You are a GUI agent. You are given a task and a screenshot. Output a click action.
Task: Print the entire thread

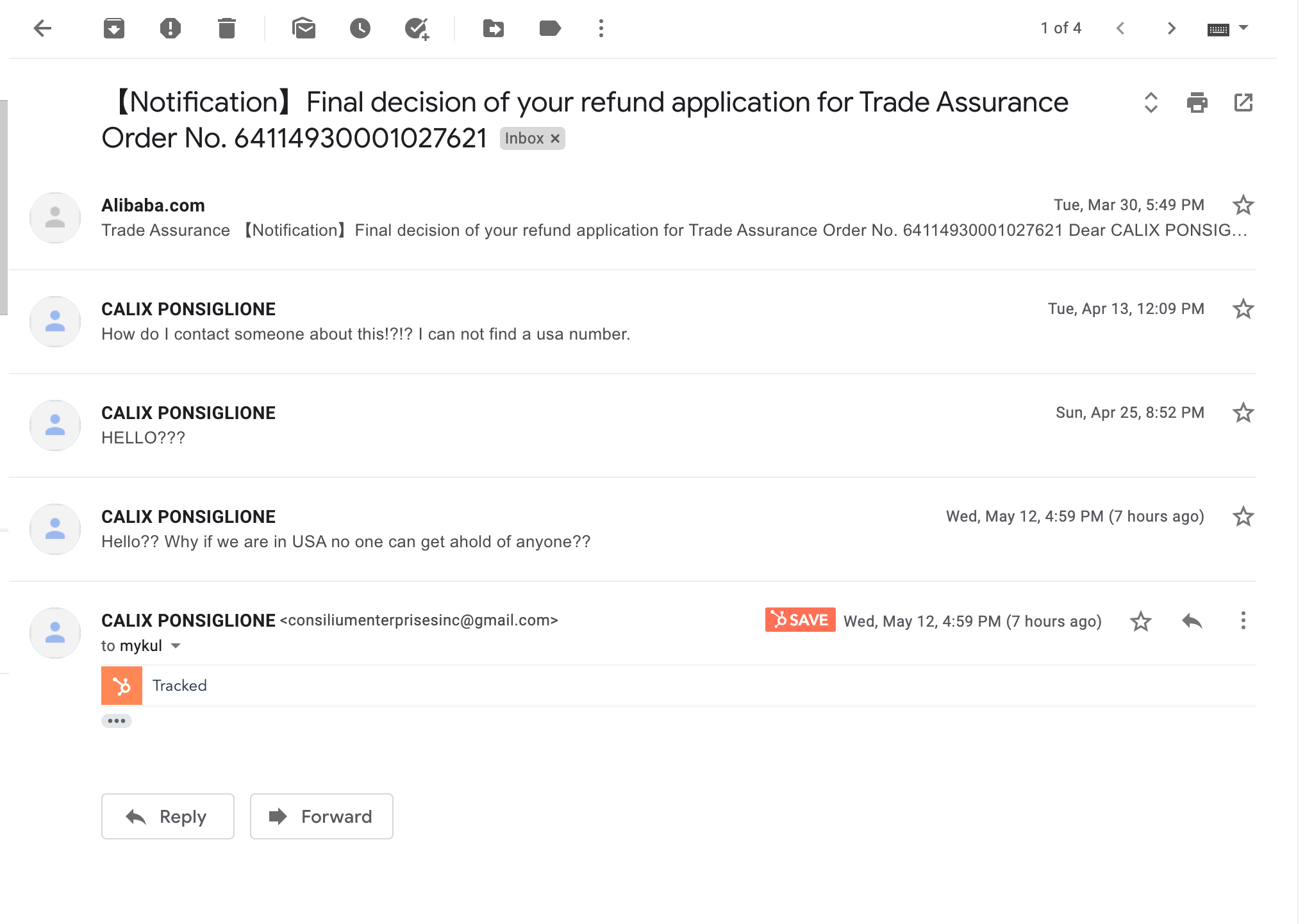coord(1197,103)
